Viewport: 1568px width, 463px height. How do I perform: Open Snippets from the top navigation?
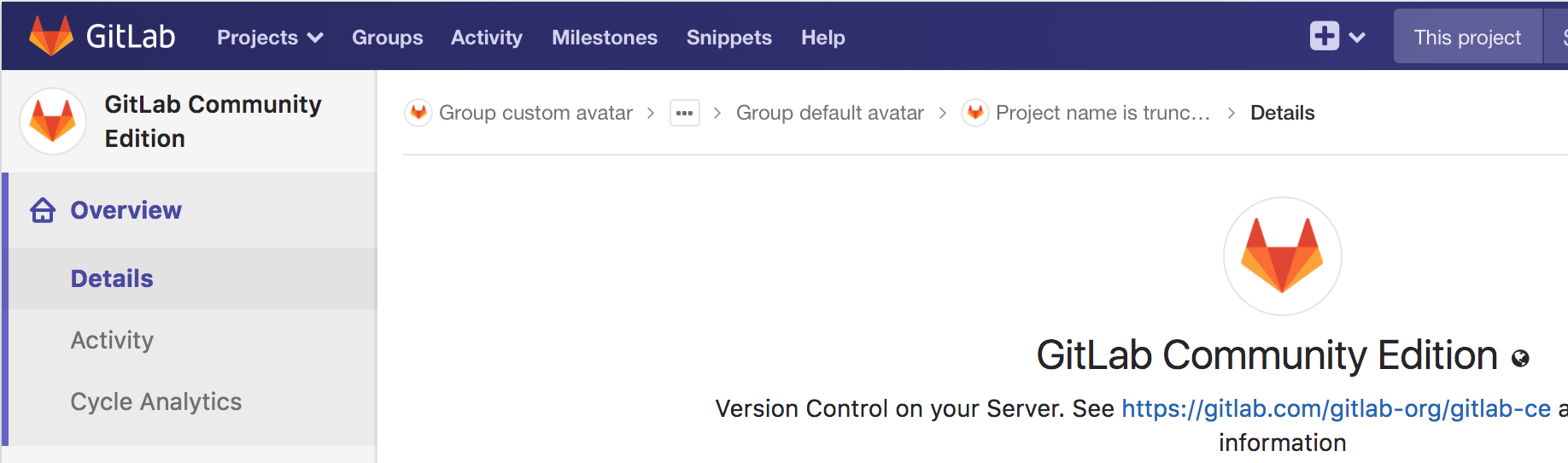pyautogui.click(x=728, y=38)
